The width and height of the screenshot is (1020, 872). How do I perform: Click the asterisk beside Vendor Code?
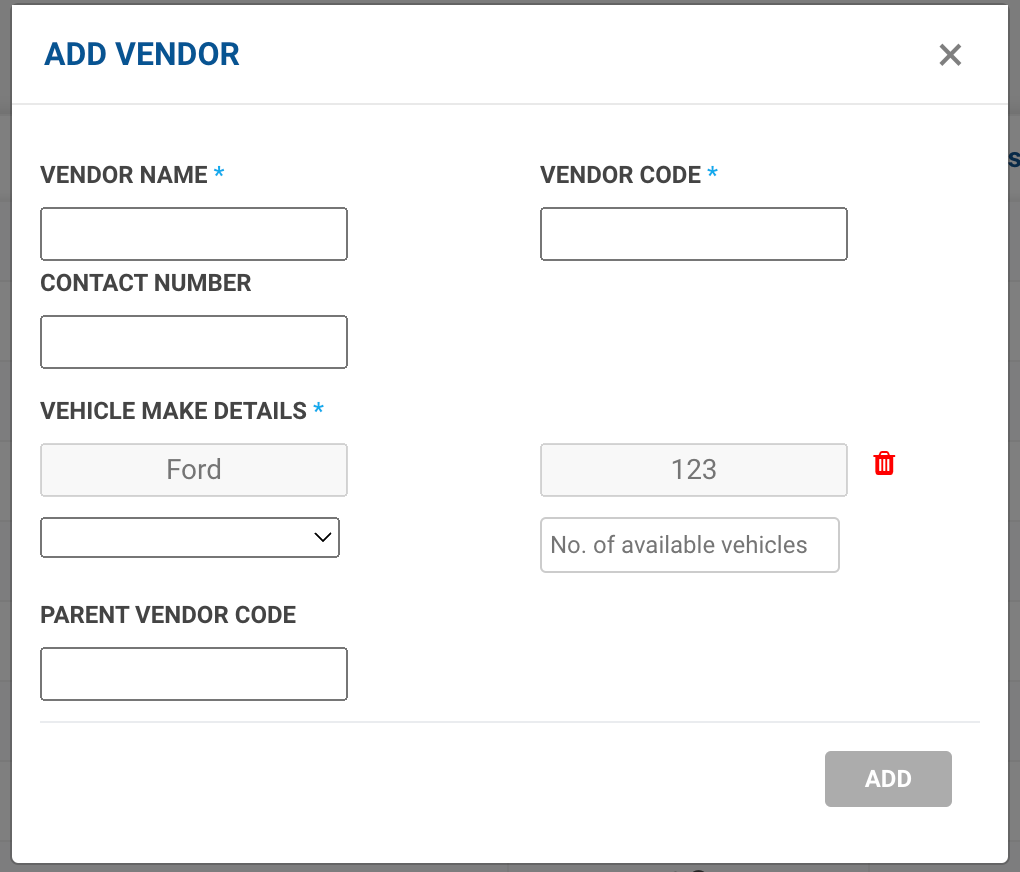click(713, 174)
